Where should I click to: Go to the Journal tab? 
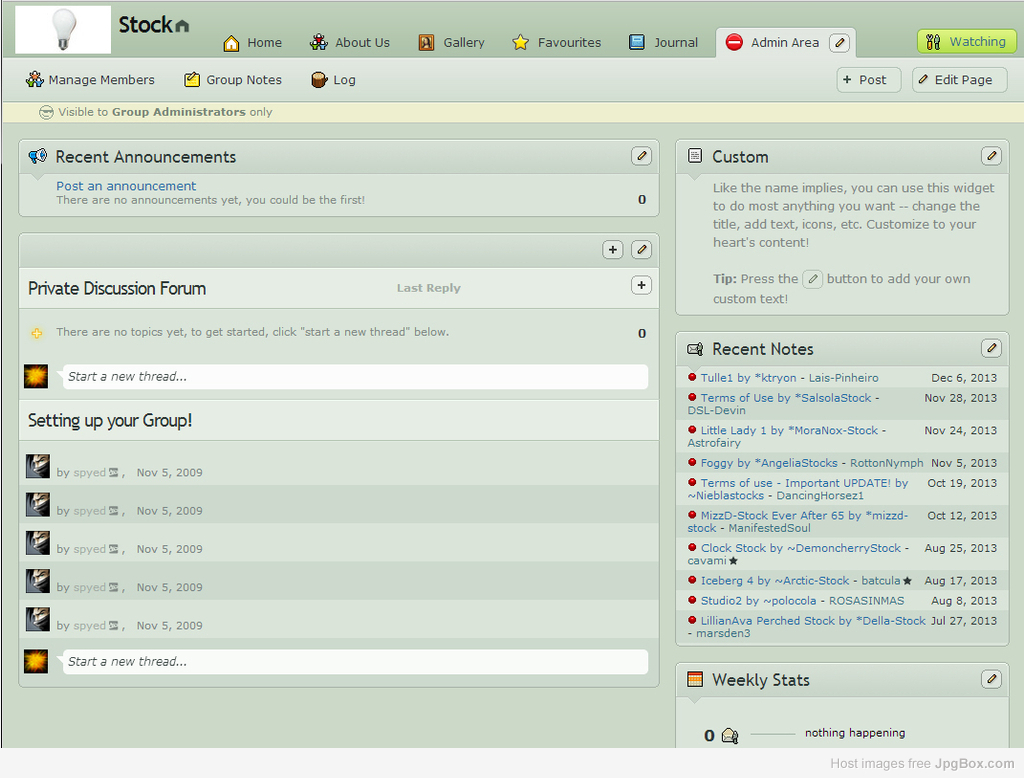click(663, 43)
